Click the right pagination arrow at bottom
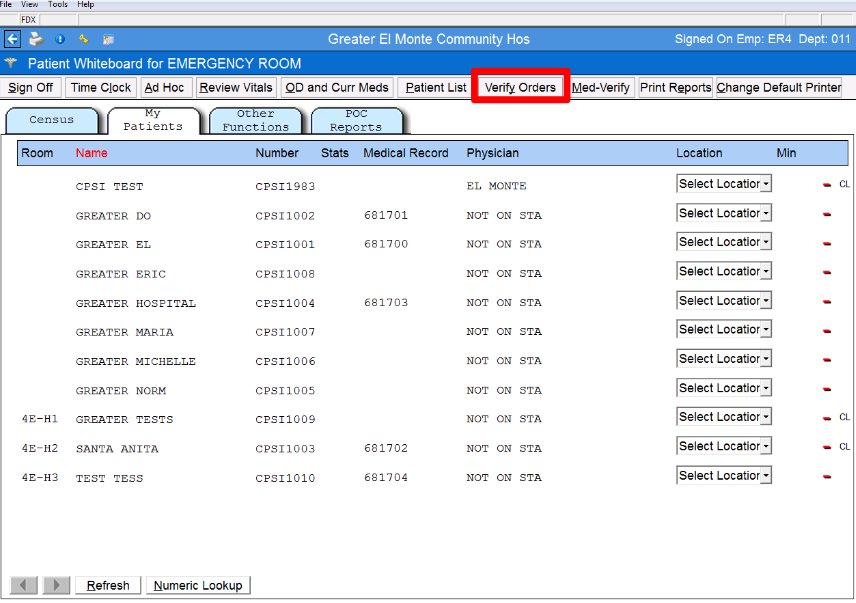Image resolution: width=856 pixels, height=603 pixels. (56, 585)
